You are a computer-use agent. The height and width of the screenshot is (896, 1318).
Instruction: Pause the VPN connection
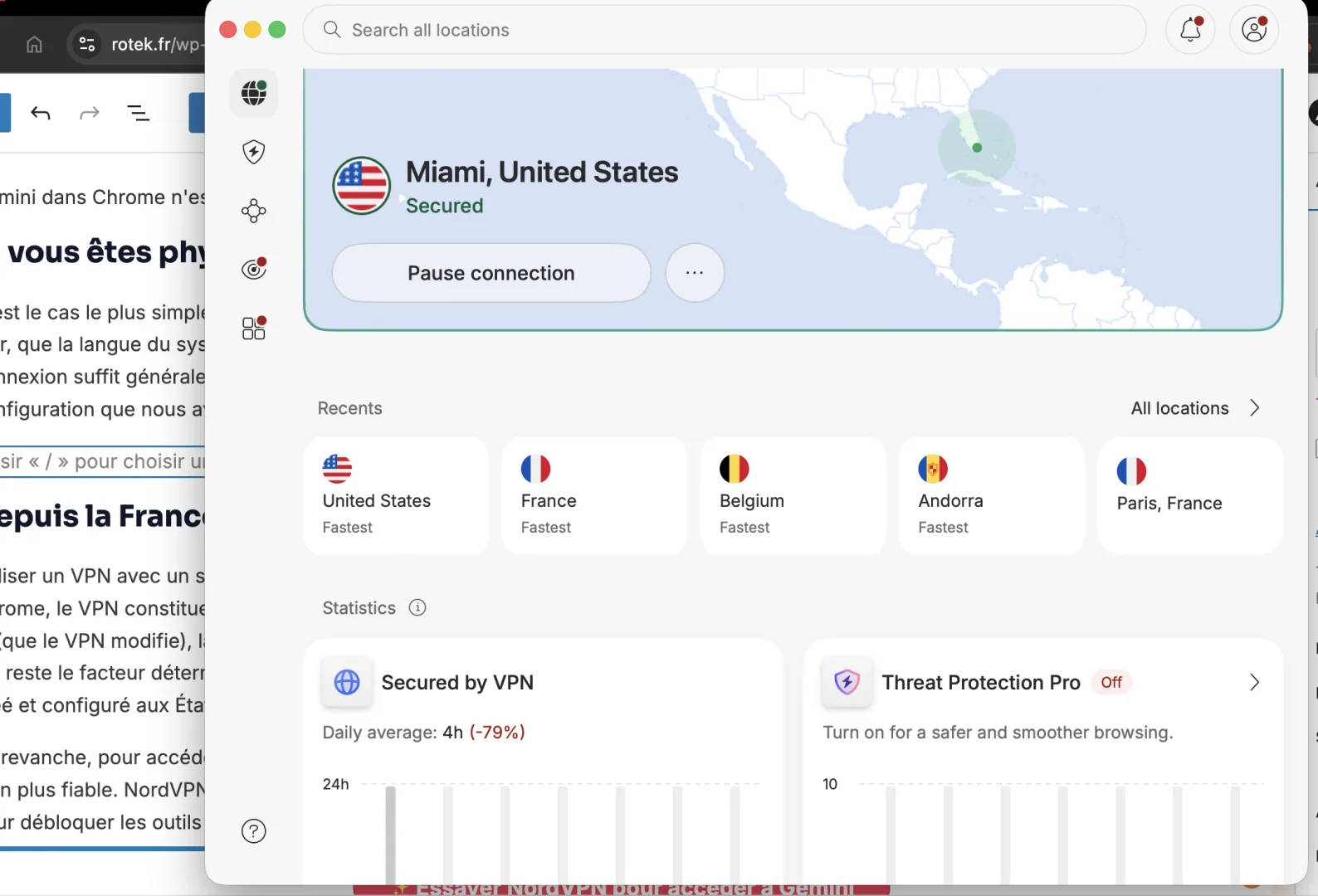click(x=491, y=273)
